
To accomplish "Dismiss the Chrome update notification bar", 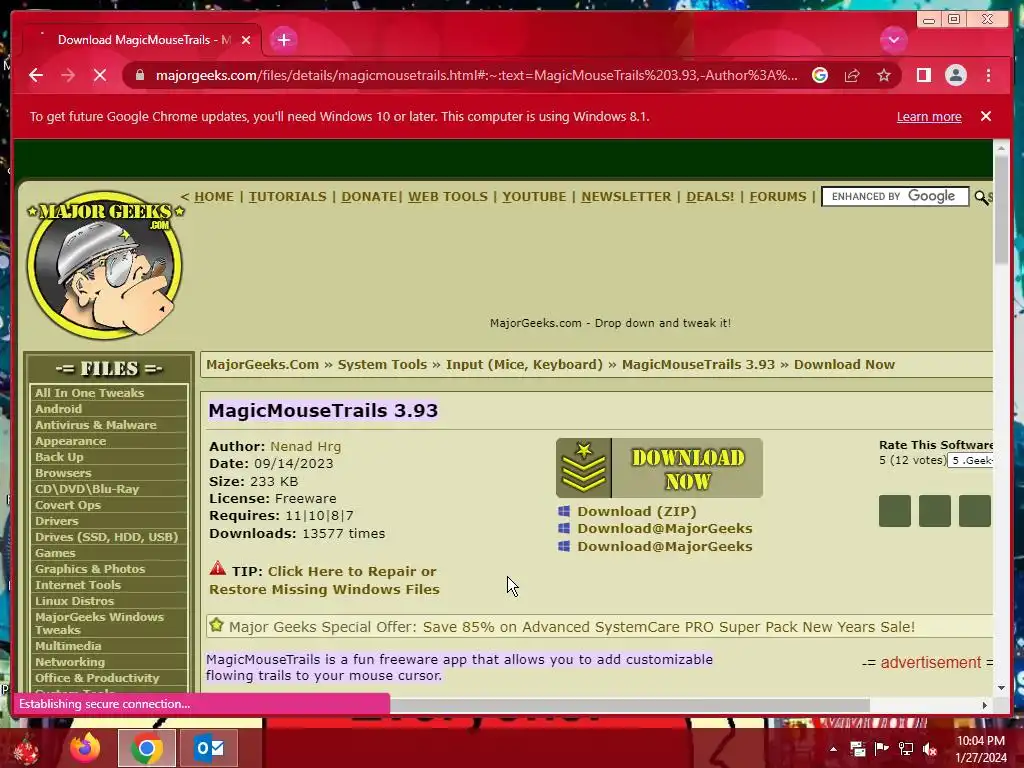I will click(985, 116).
